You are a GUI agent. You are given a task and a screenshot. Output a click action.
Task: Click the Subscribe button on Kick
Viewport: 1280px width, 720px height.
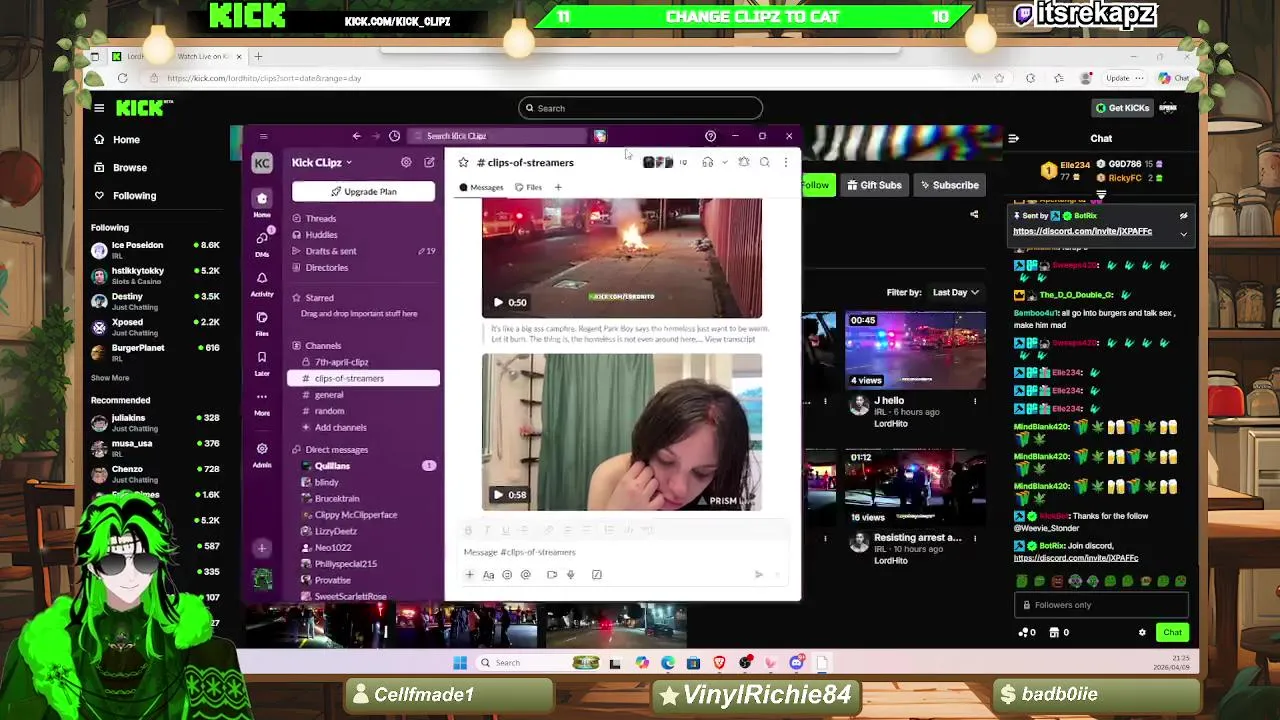coord(949,185)
